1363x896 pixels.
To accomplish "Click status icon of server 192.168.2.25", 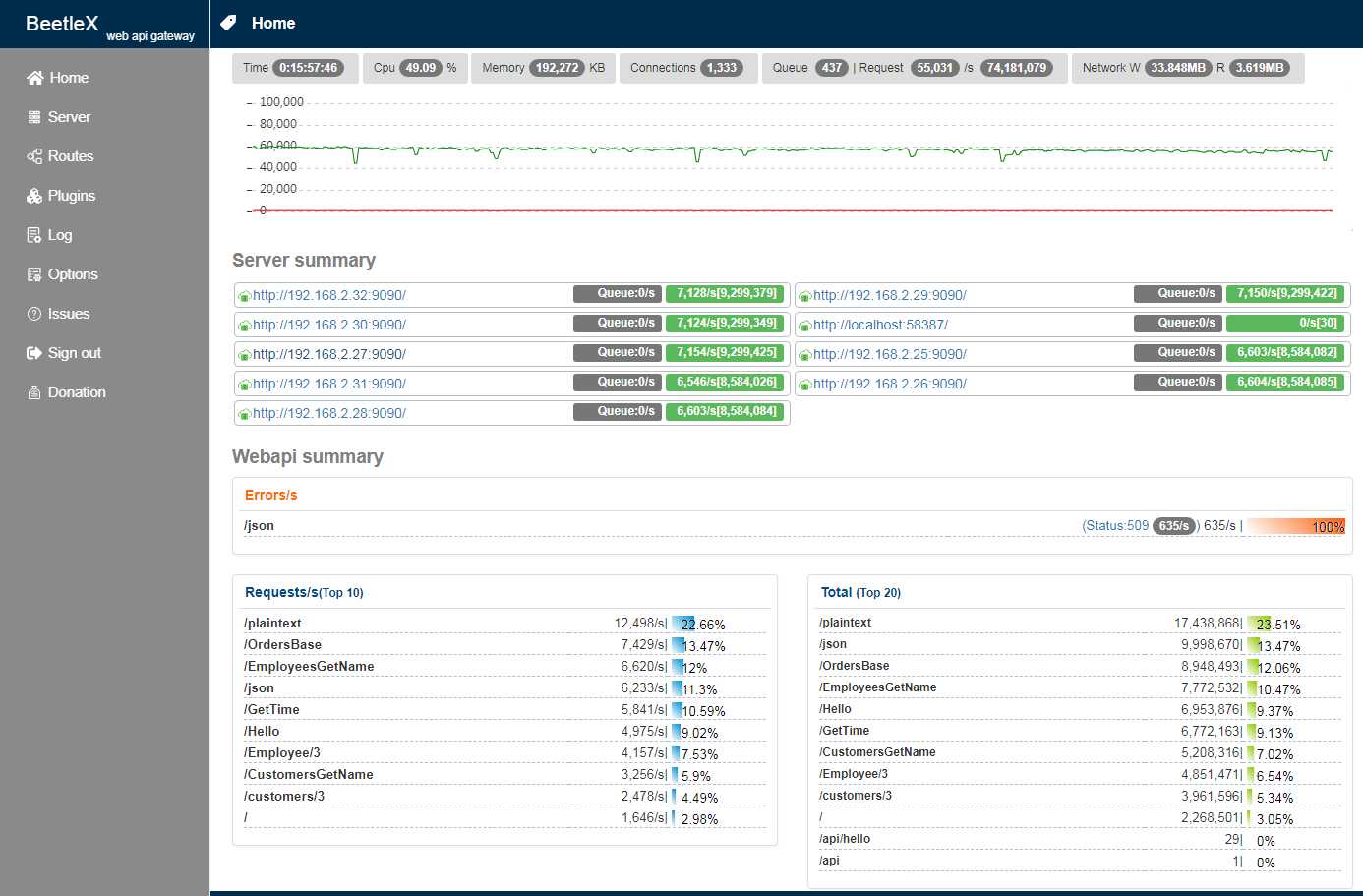I will [804, 355].
